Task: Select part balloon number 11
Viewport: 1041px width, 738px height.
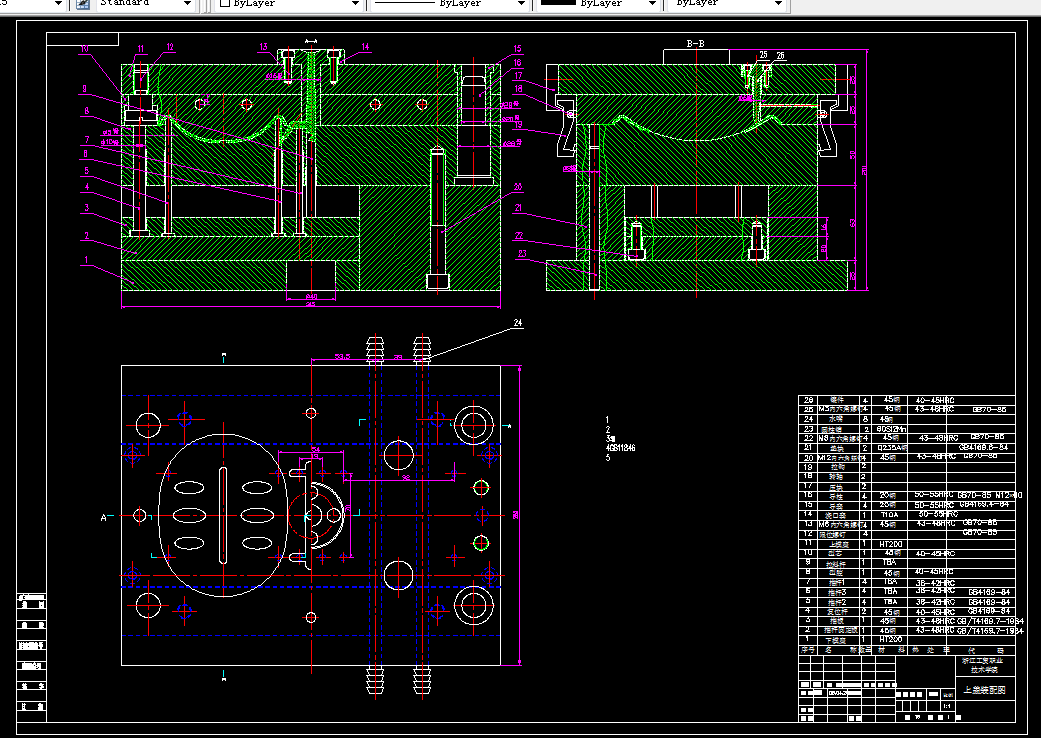Action: 141,48
